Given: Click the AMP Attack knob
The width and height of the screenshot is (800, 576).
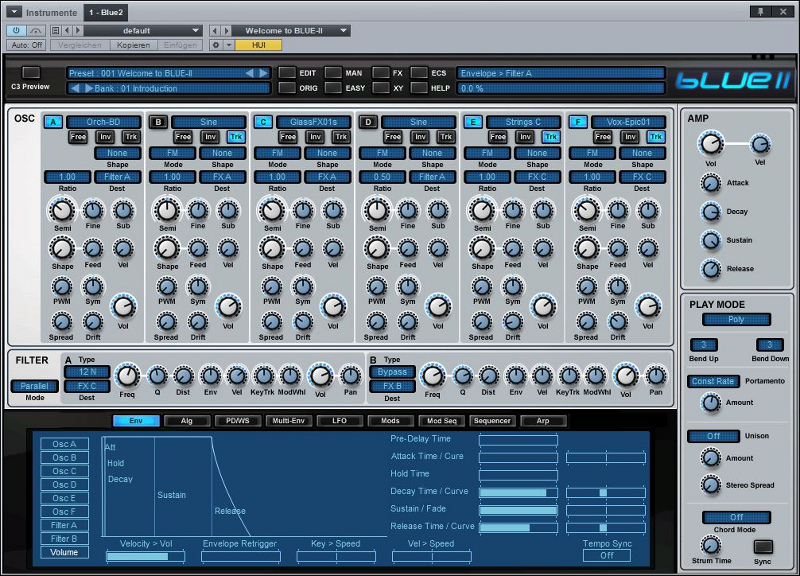Looking at the screenshot, I should (x=710, y=183).
